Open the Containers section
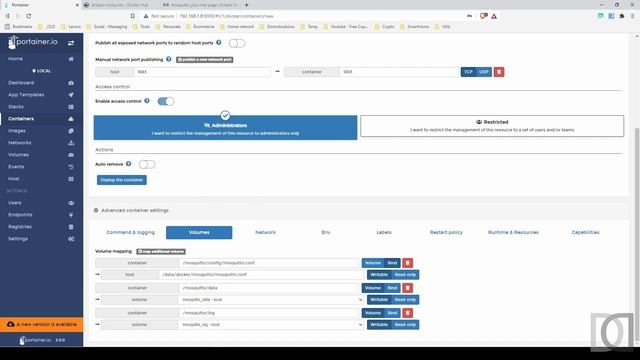The image size is (640, 360). (x=21, y=119)
